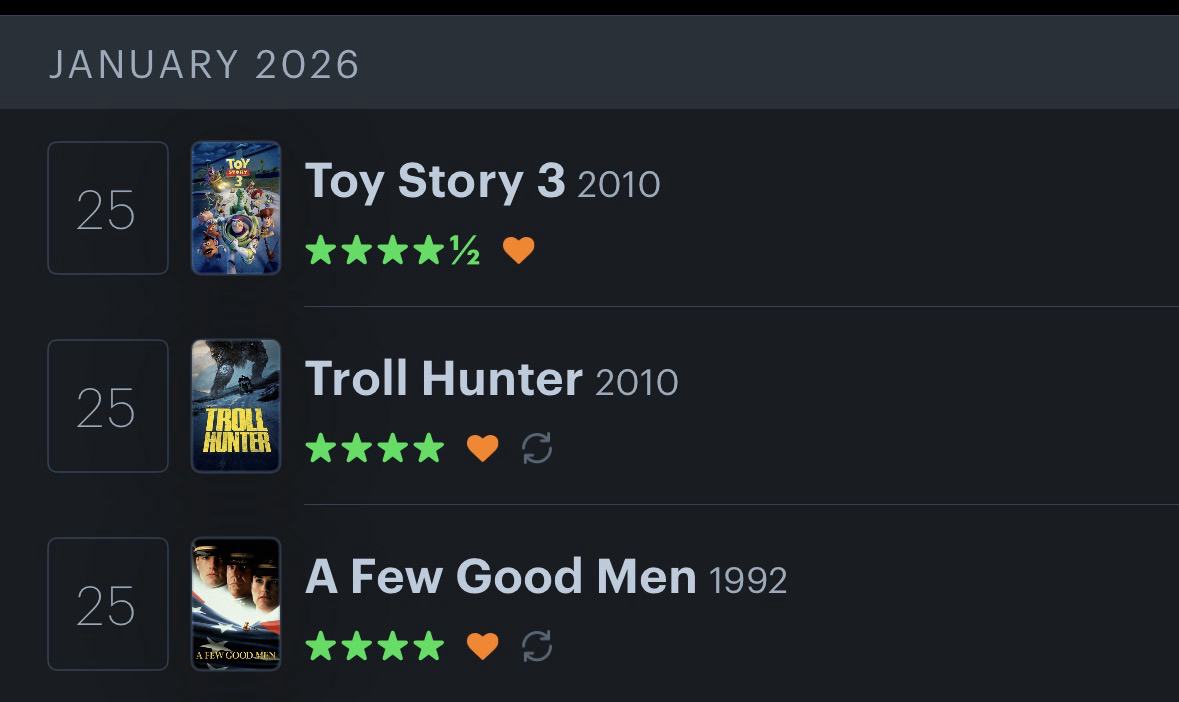Click the rewatch icon for Troll Hunter
The width and height of the screenshot is (1179, 702).
(537, 448)
